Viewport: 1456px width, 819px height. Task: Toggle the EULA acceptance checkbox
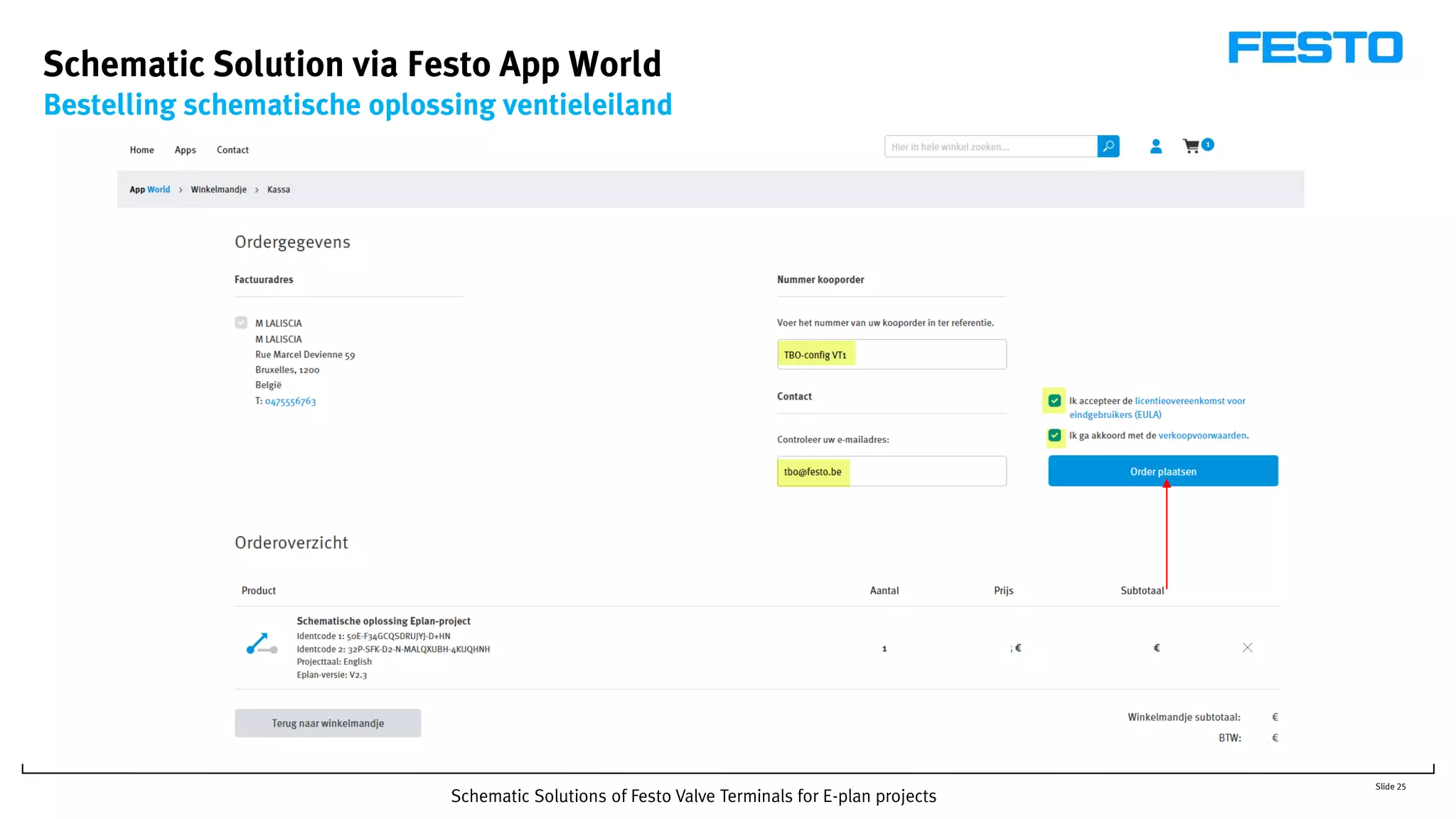[x=1054, y=401]
